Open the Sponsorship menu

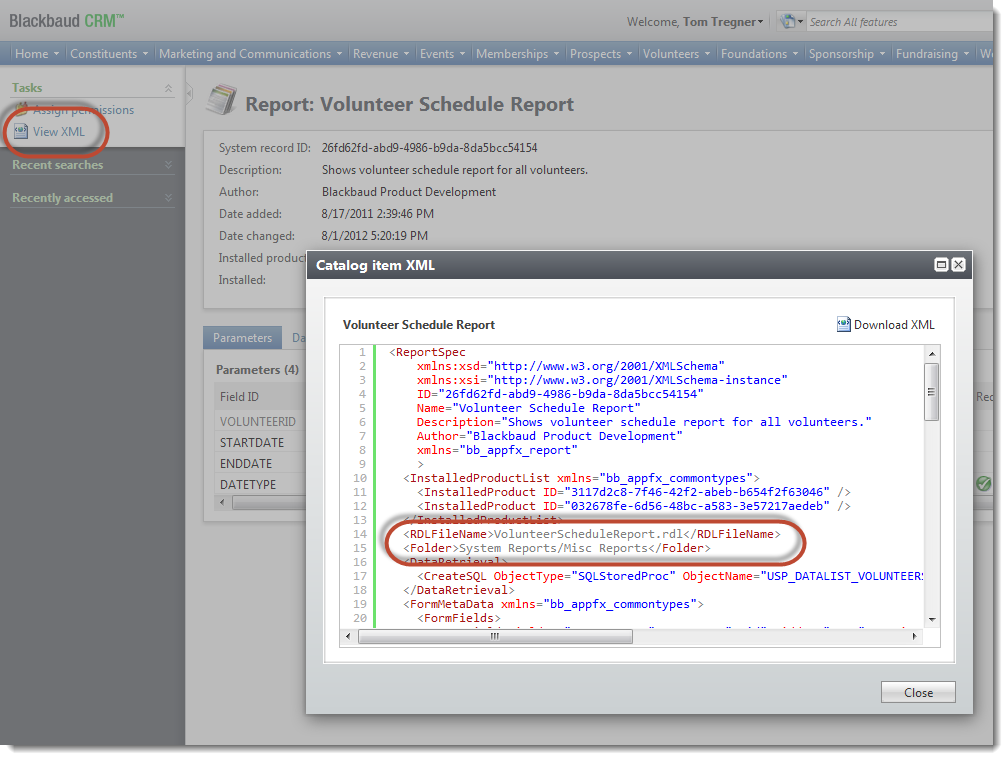click(847, 54)
